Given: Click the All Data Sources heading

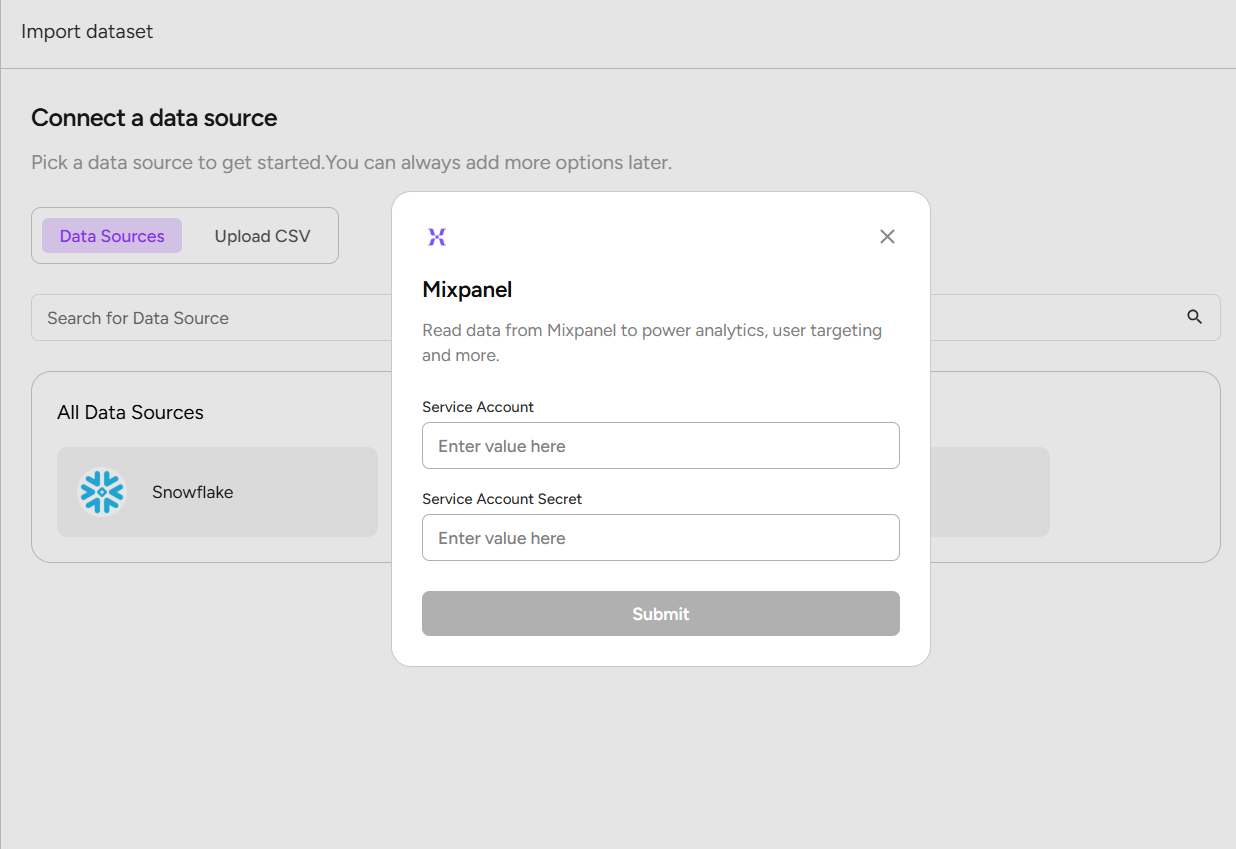Looking at the screenshot, I should pyautogui.click(x=130, y=413).
